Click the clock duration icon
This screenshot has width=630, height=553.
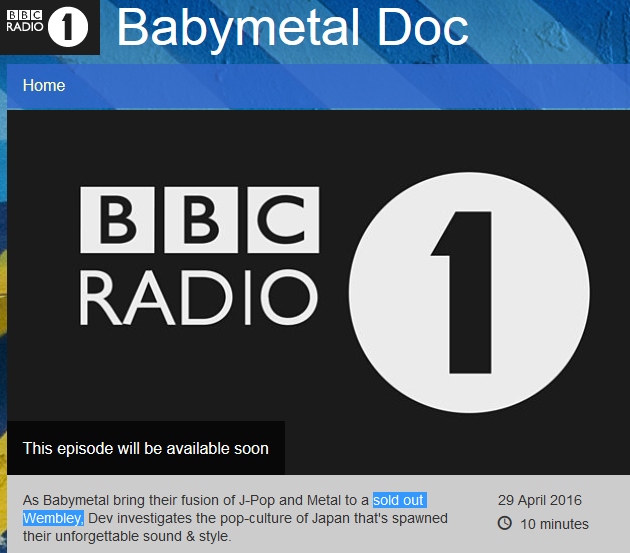click(505, 523)
